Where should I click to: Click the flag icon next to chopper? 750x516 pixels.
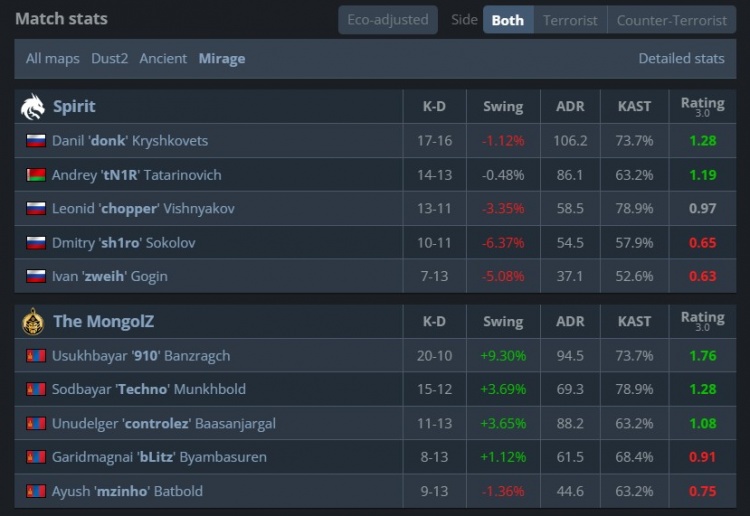point(36,209)
